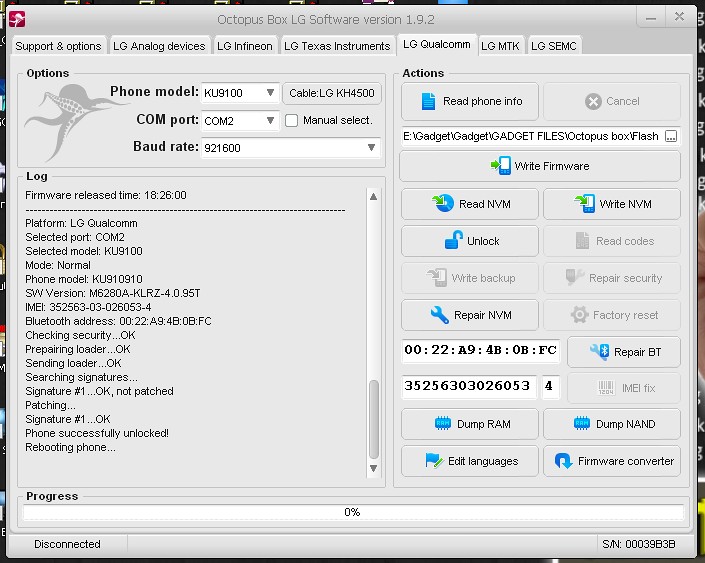Click the log scrollbar down arrow
This screenshot has width=705, height=563.
(373, 468)
